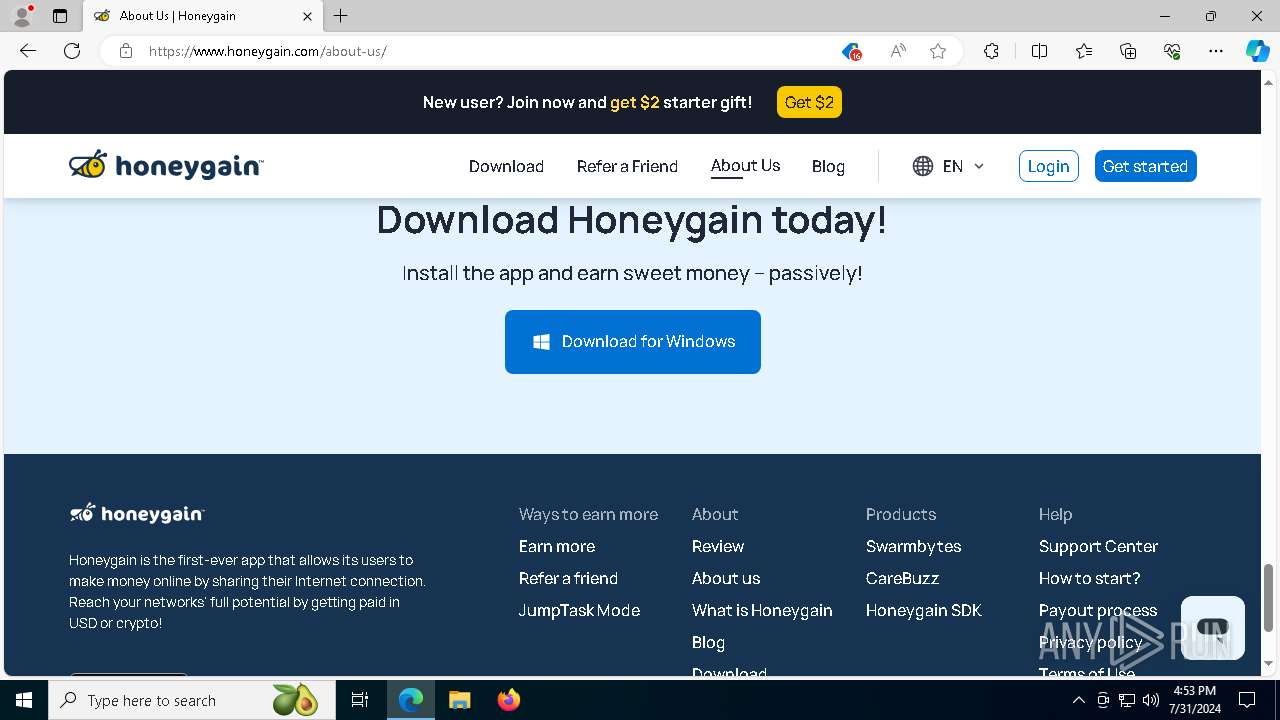Click the page vertical scrollbar thumb
The image size is (1280, 720).
tap(1268, 598)
